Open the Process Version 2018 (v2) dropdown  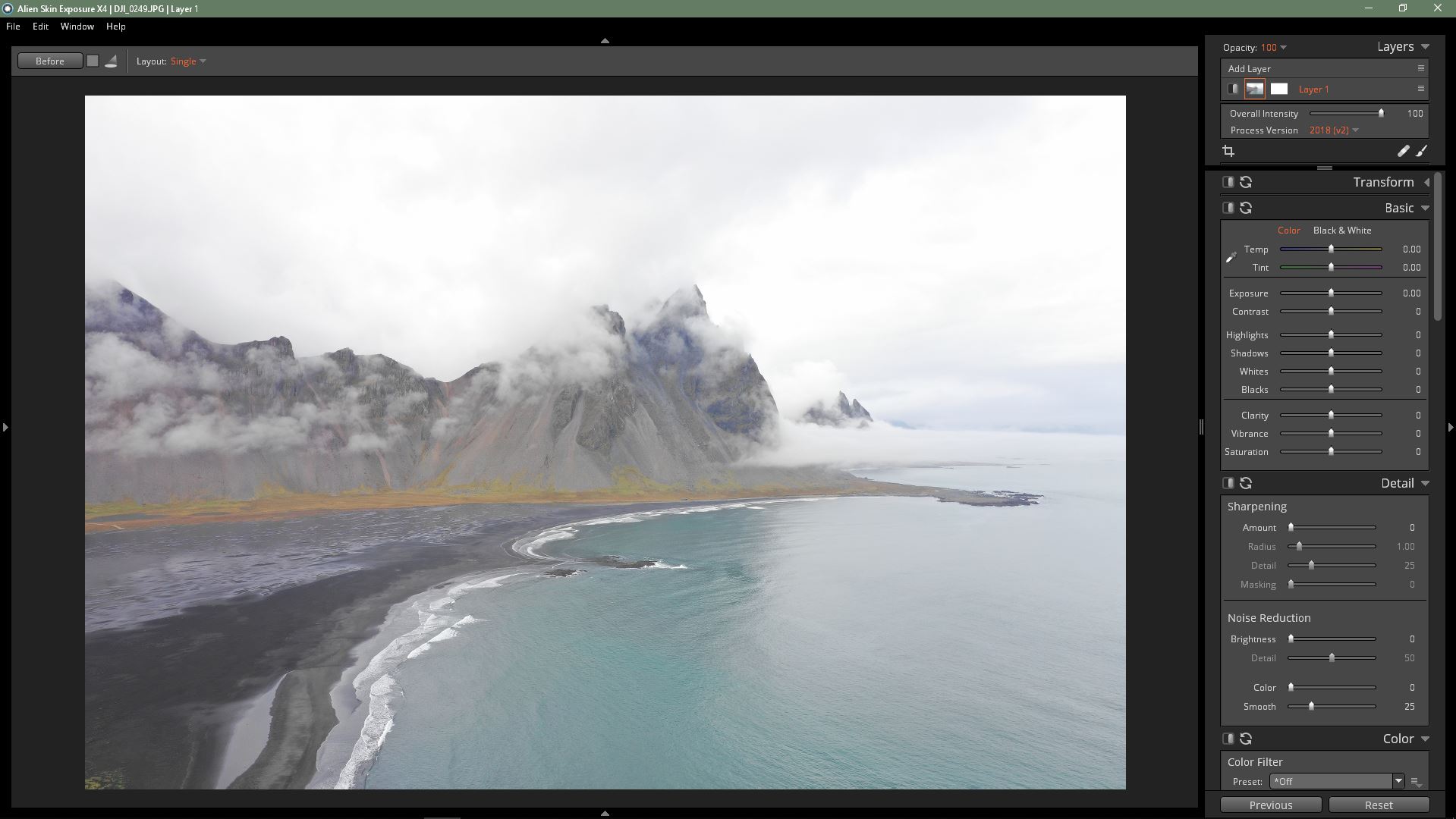[x=1334, y=130]
